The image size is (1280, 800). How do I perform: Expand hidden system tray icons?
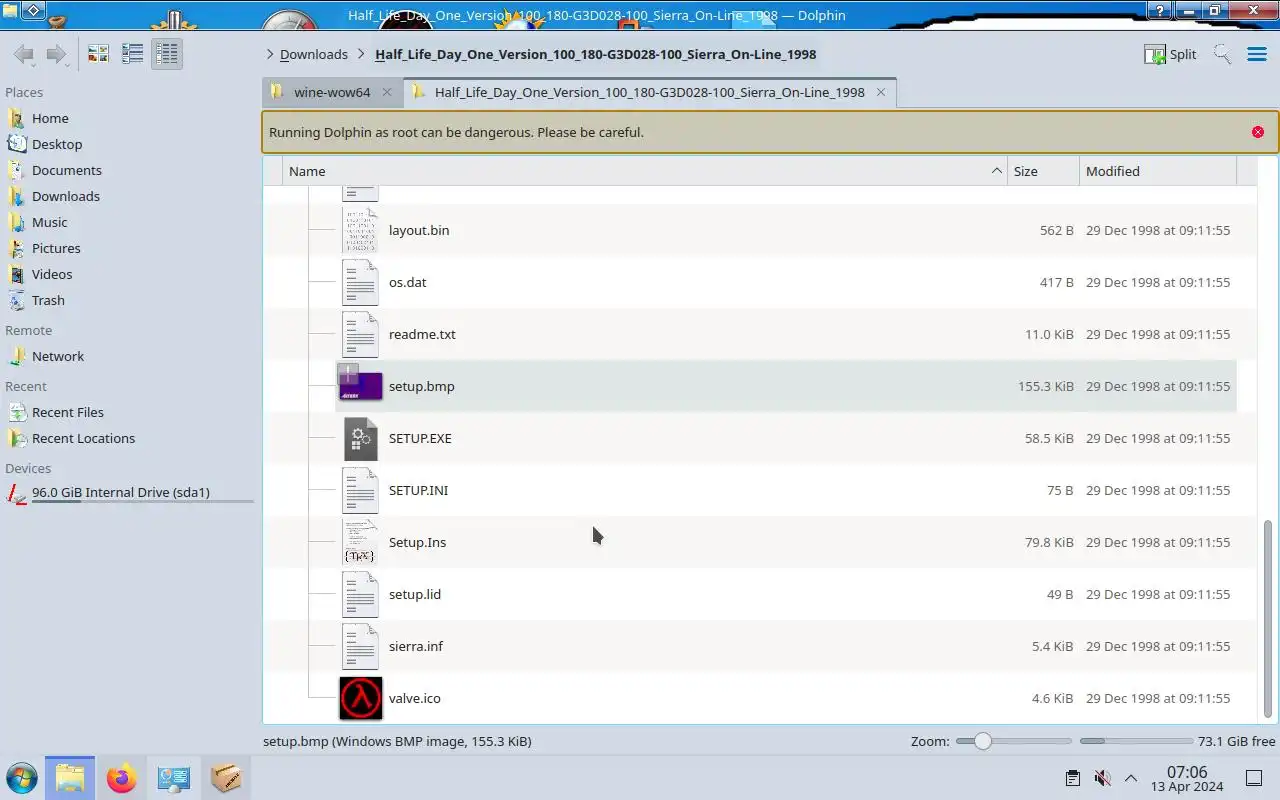point(1131,778)
